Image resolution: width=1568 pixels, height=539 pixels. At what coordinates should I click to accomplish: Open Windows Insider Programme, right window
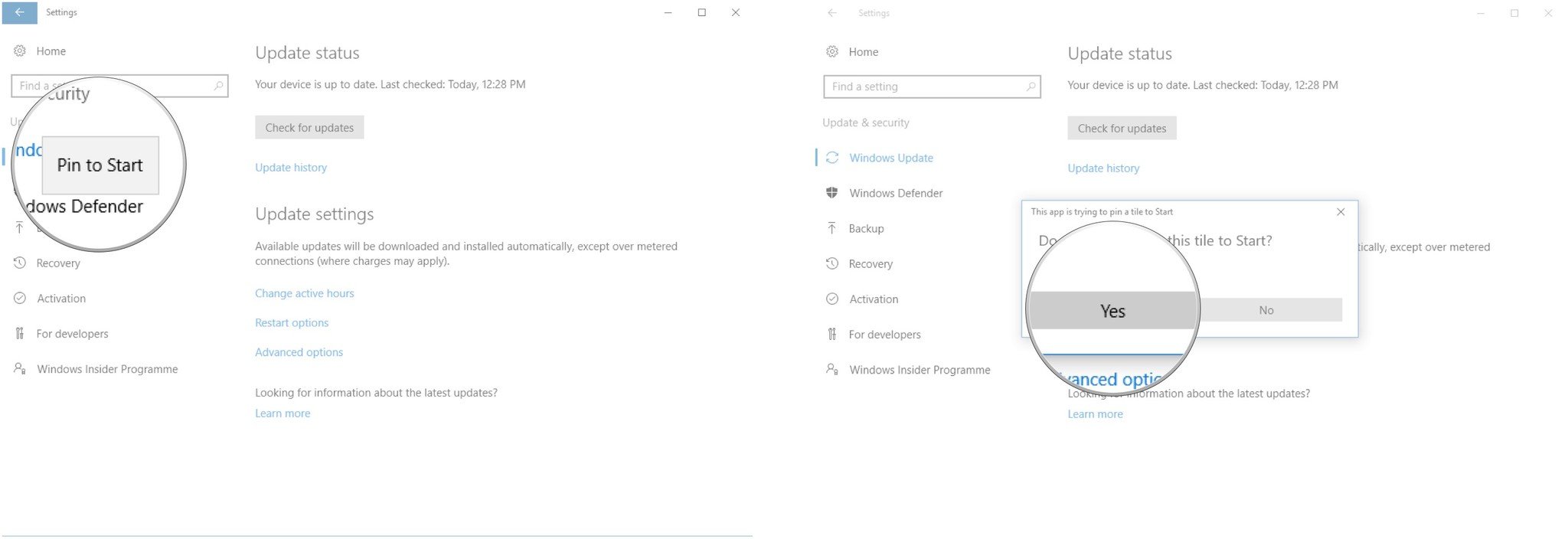point(920,370)
